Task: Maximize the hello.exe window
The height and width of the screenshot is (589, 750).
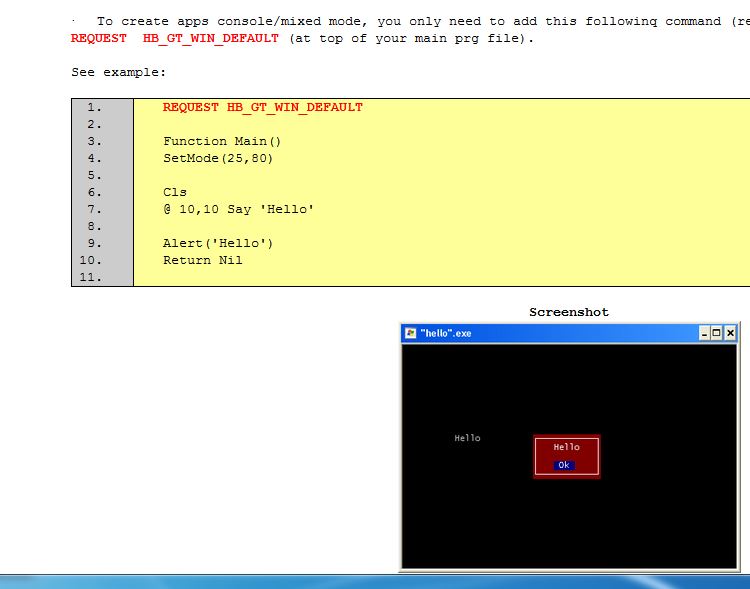Action: click(717, 333)
